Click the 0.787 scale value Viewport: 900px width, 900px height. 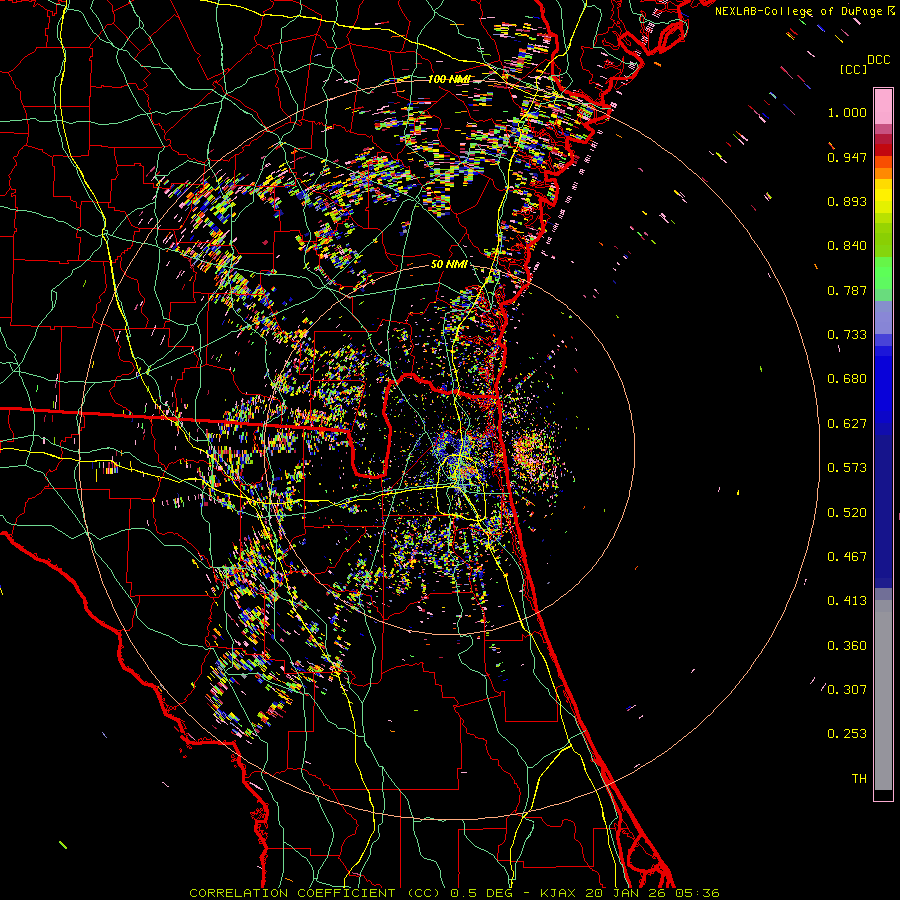[x=847, y=290]
